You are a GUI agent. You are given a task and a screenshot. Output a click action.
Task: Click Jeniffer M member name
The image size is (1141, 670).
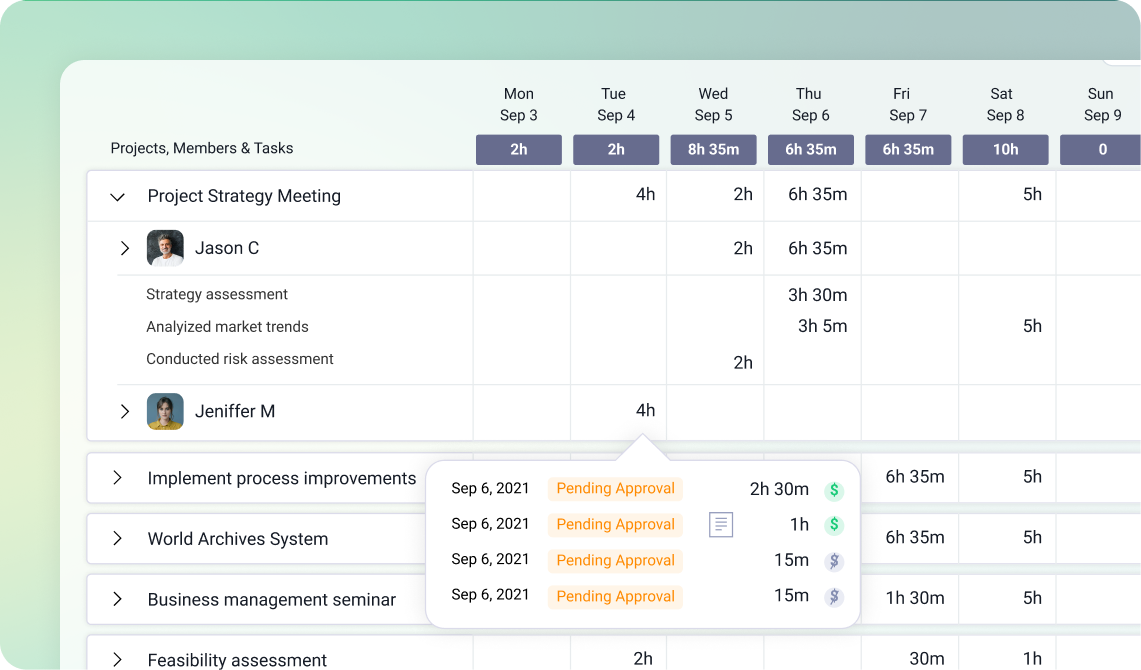[x=235, y=411]
